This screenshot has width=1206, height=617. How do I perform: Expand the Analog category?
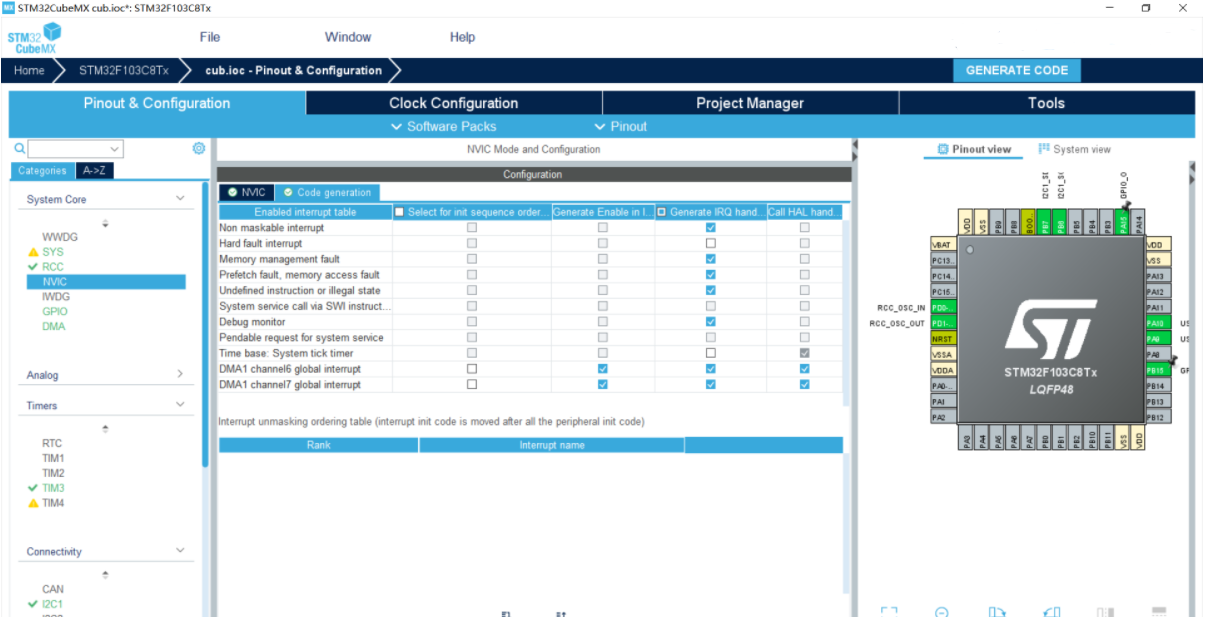(180, 374)
